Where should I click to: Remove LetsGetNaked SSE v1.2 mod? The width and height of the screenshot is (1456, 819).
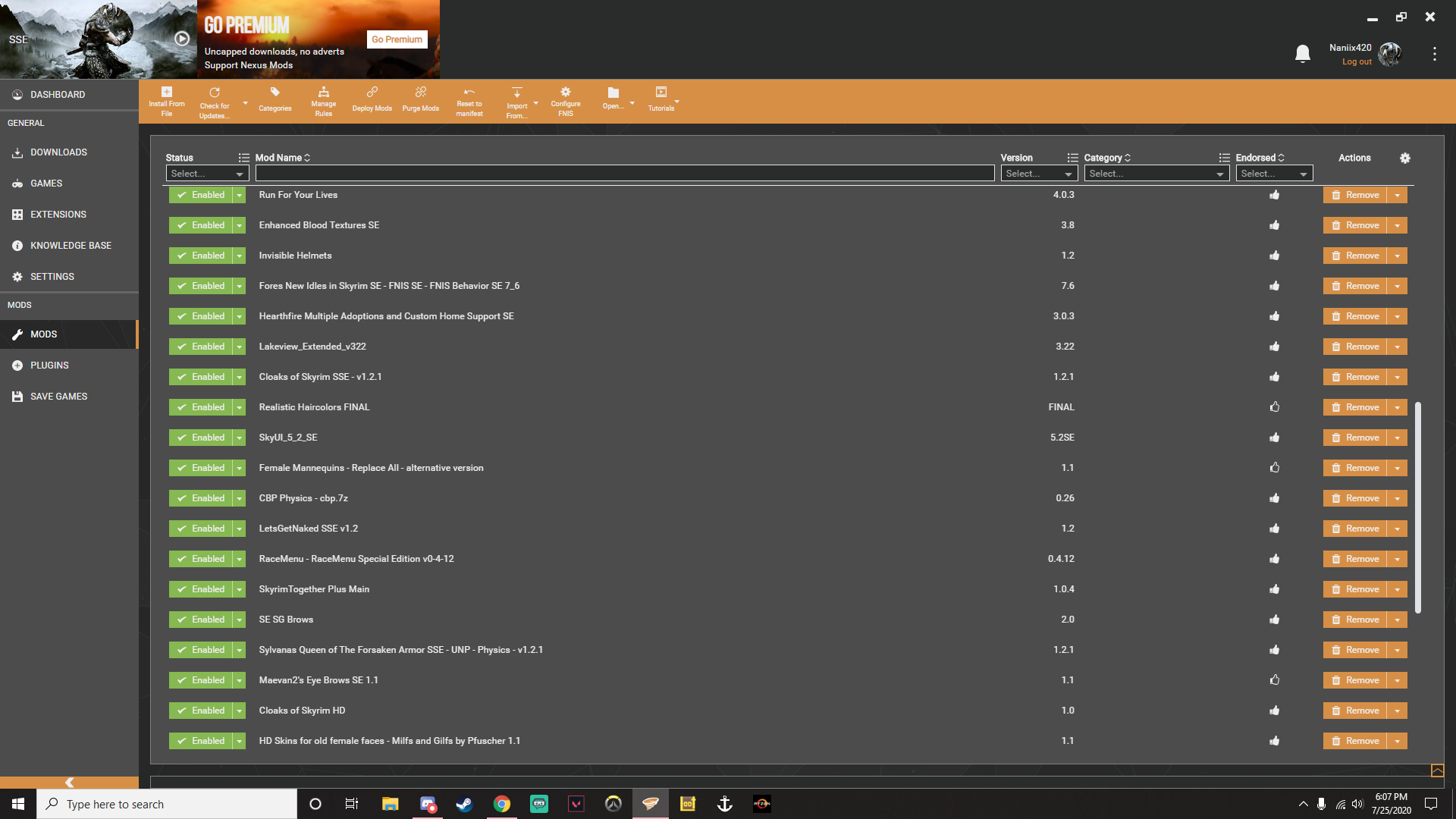coord(1355,529)
